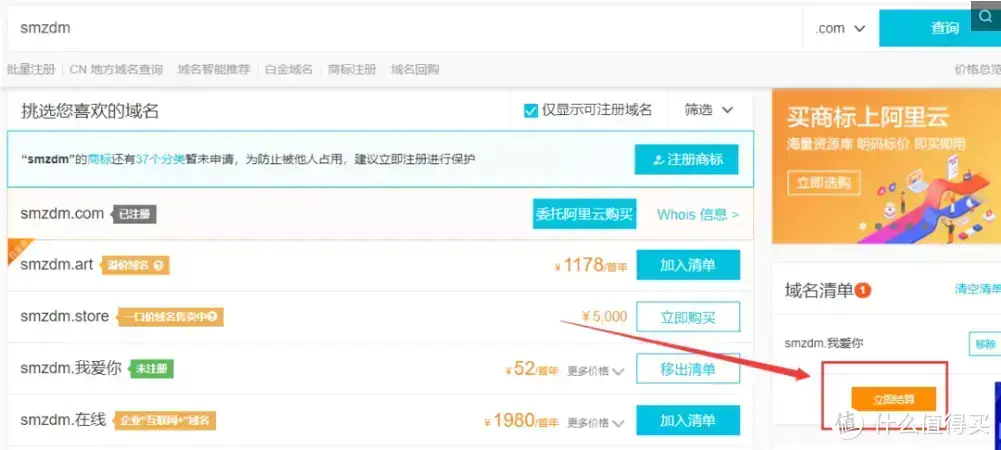Remove smzdm.我爱你 using 移出清单

pyautogui.click(x=688, y=369)
